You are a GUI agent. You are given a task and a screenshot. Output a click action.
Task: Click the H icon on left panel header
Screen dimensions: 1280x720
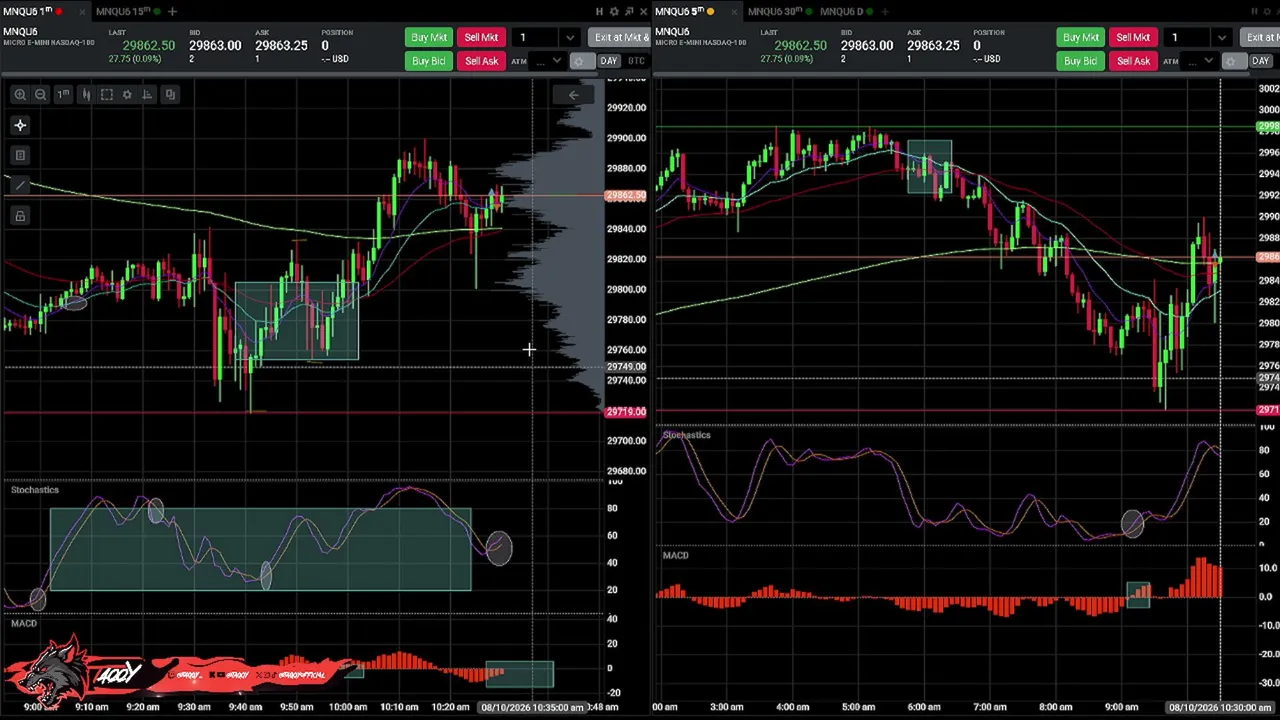[599, 11]
